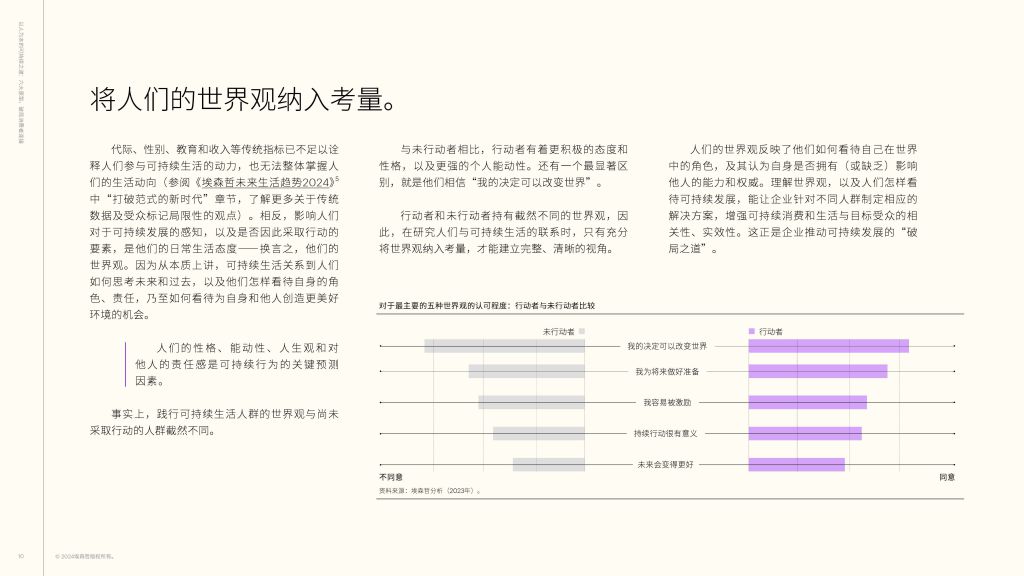Select the heading 将人们的世界观纳入考量

tap(243, 100)
